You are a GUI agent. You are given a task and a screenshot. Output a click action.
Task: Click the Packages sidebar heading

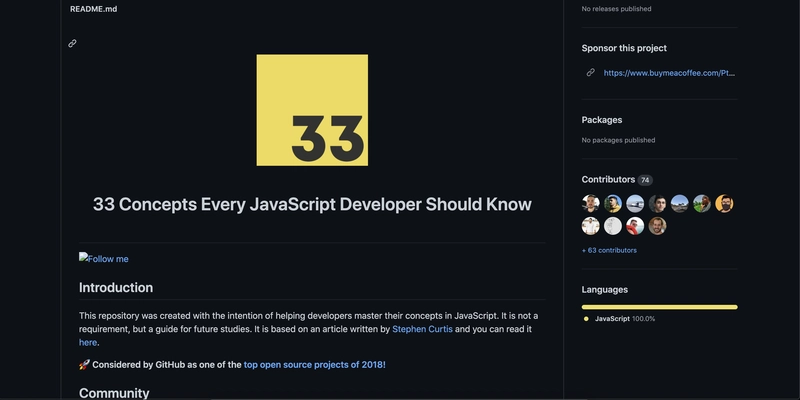click(x=602, y=120)
